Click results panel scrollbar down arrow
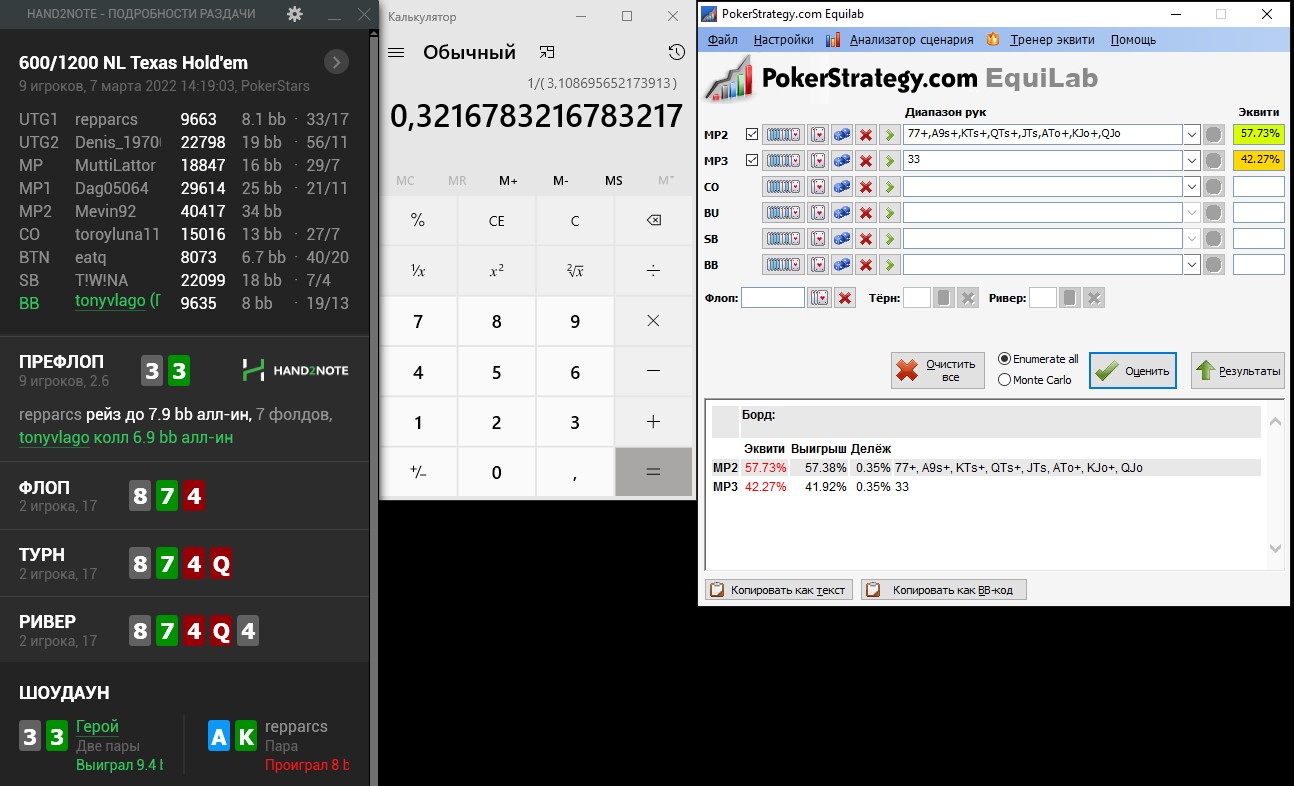1294x786 pixels. click(x=1275, y=548)
